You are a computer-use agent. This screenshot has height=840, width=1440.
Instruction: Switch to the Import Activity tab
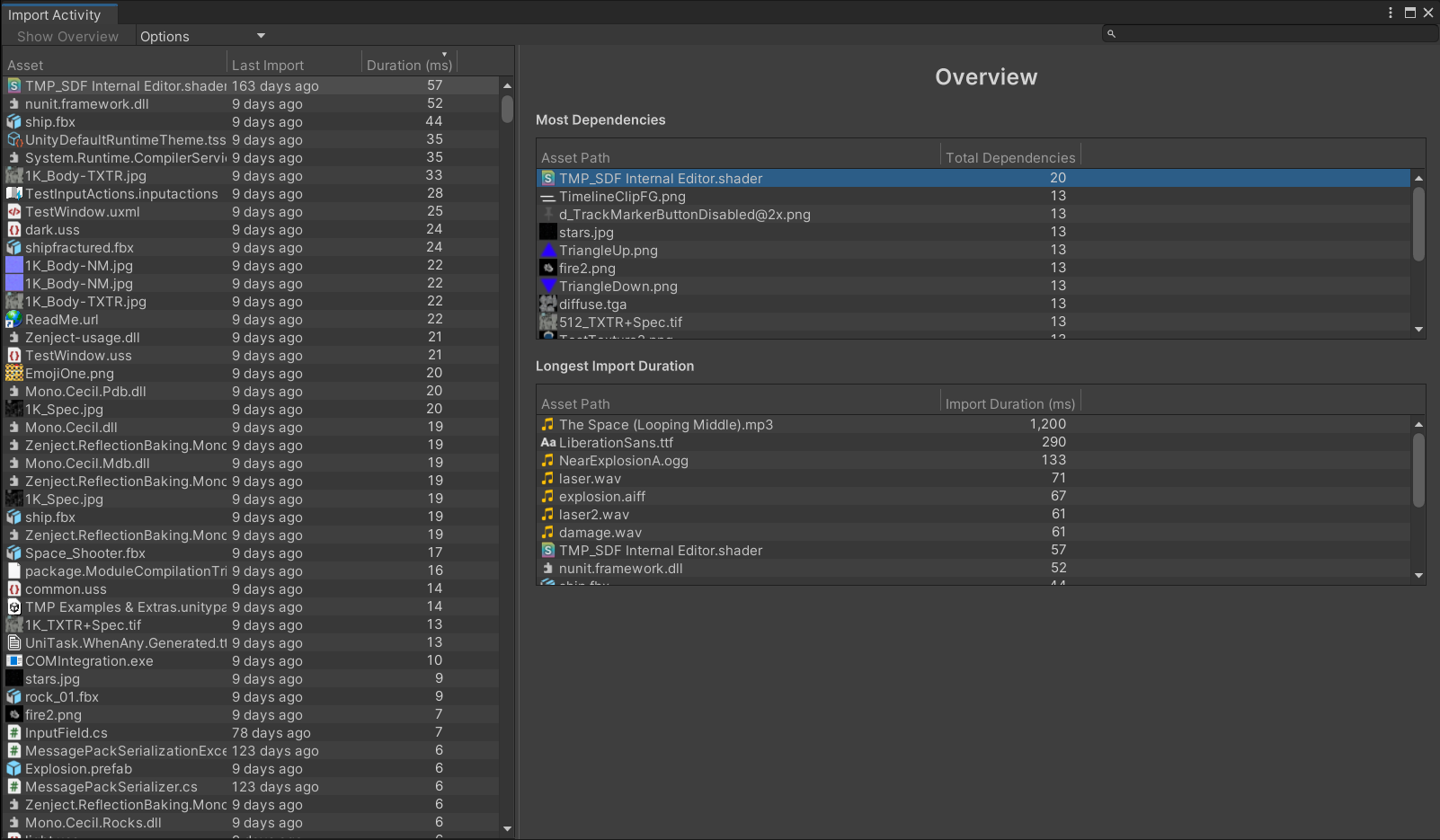coord(55,15)
